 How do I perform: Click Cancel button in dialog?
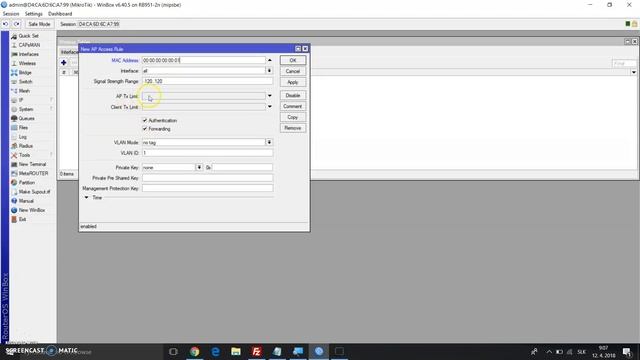point(293,71)
